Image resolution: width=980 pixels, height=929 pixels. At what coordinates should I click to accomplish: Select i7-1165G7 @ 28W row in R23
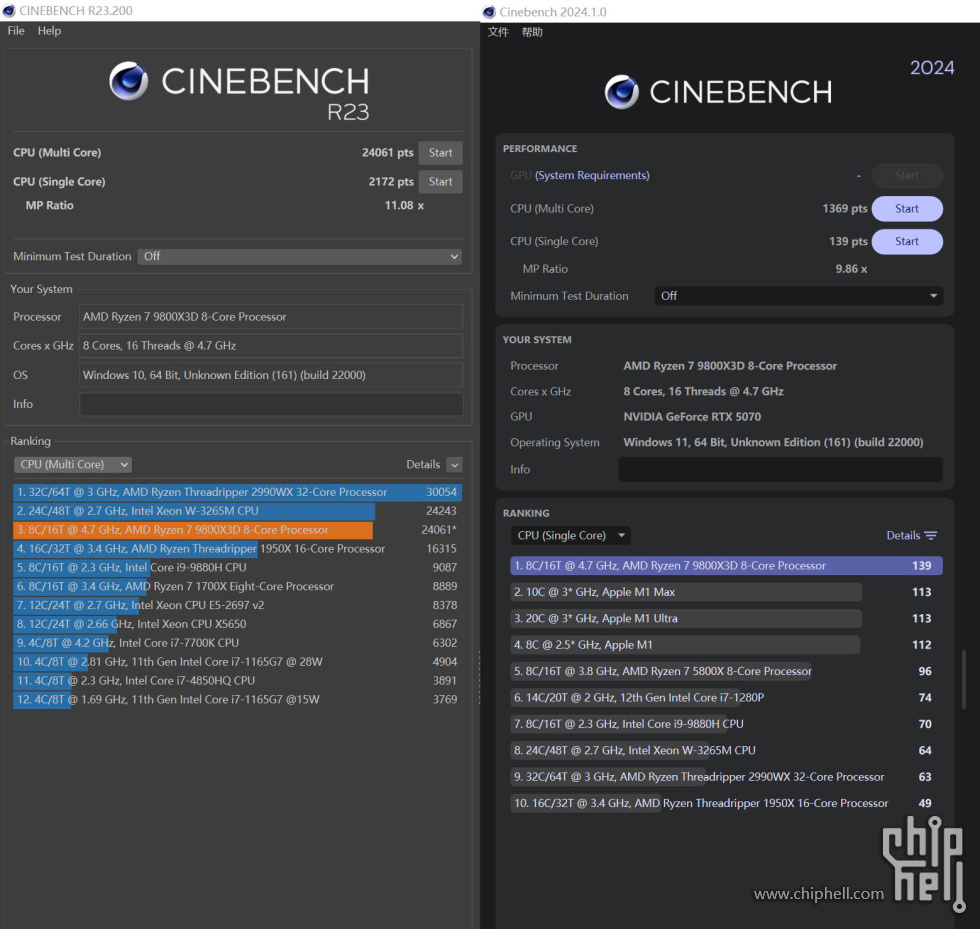click(x=238, y=661)
